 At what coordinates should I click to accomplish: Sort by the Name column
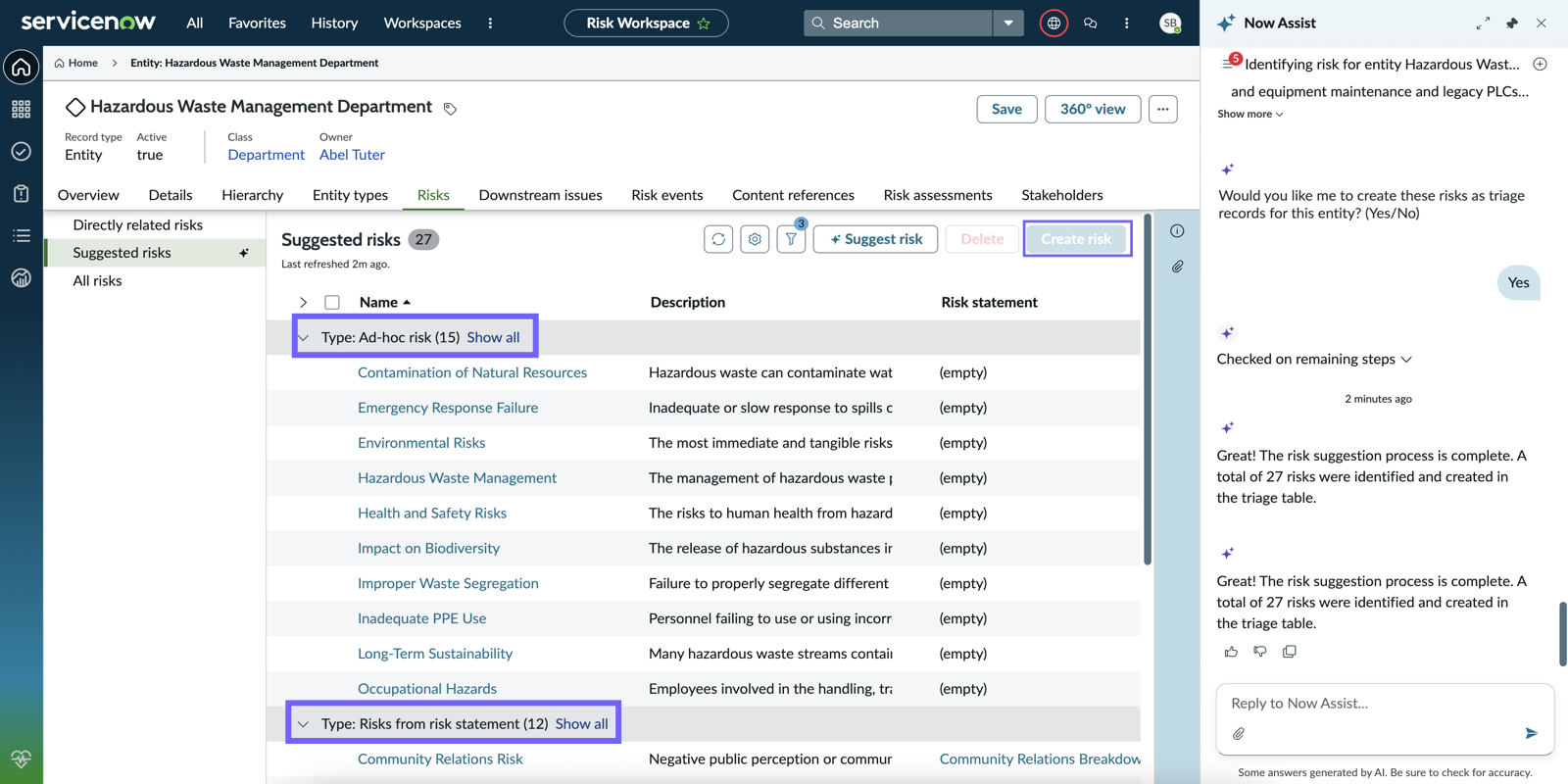[x=384, y=302]
